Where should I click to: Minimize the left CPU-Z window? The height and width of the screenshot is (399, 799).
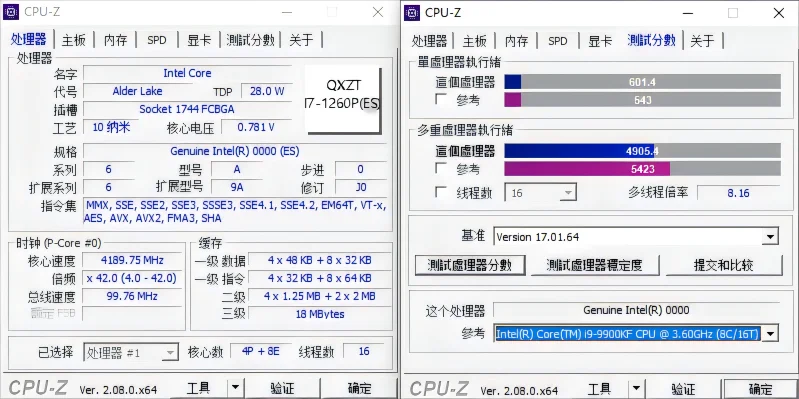[x=286, y=12]
